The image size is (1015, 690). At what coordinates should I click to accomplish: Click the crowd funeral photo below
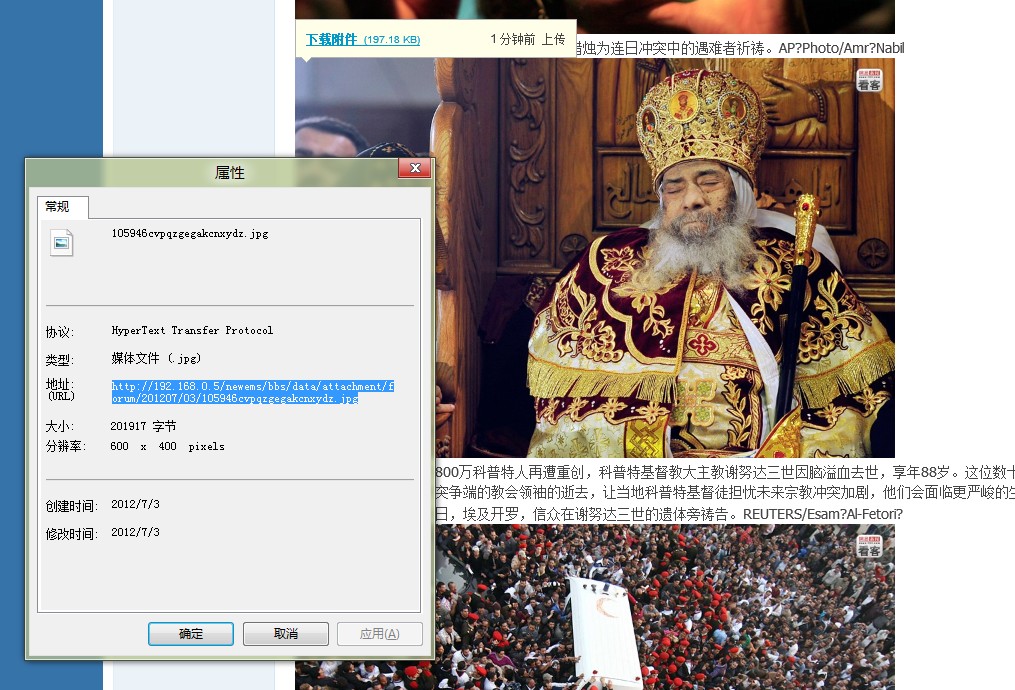tap(664, 607)
